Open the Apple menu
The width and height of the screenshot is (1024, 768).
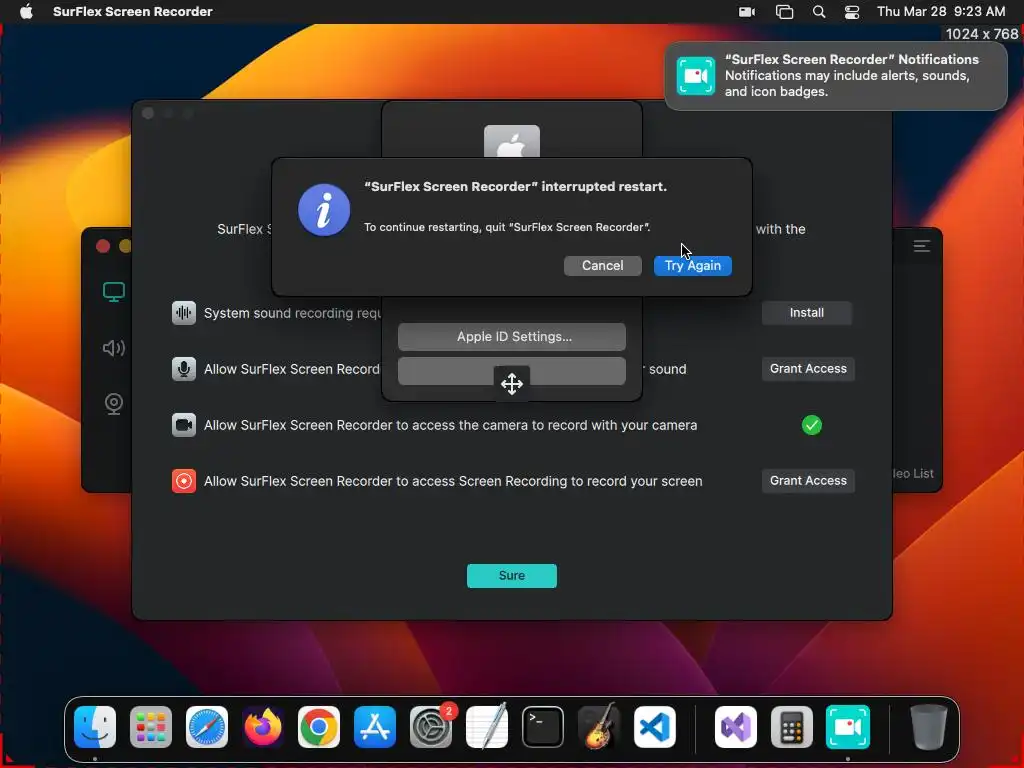[26, 12]
